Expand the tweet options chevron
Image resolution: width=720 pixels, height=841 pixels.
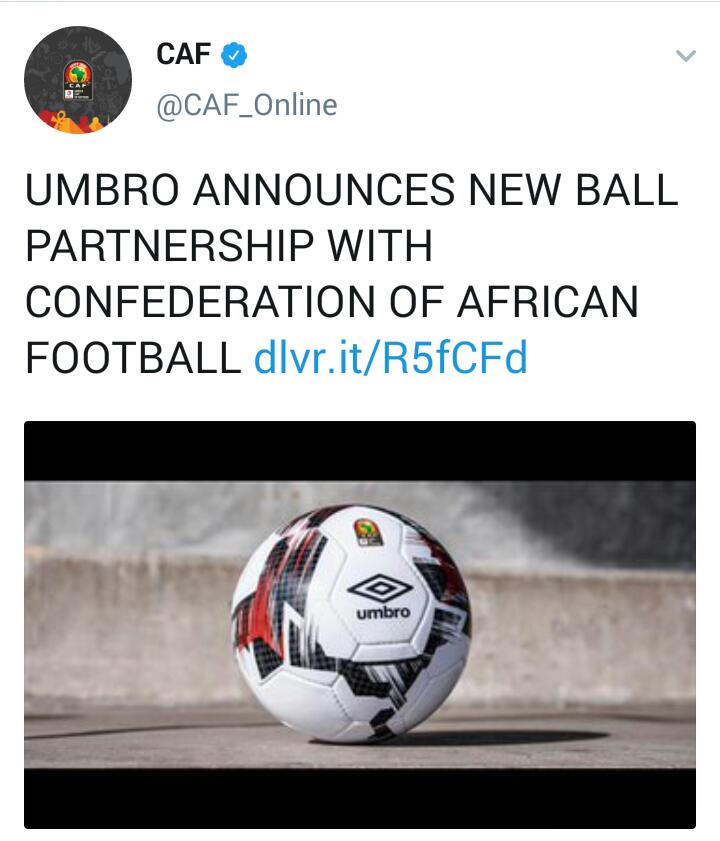[686, 55]
